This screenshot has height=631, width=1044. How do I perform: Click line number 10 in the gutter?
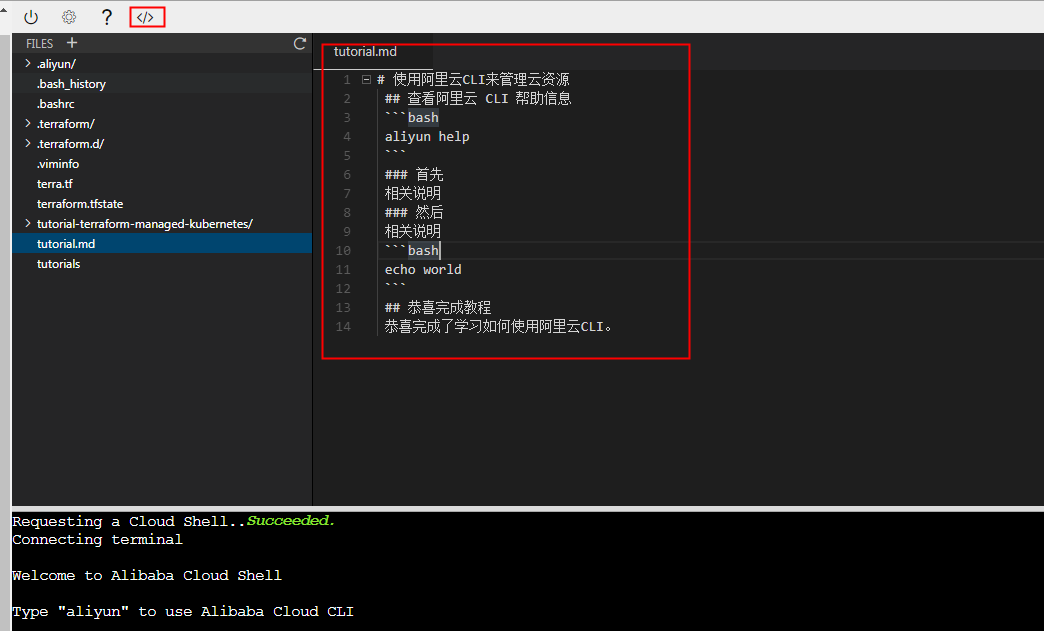(343, 251)
